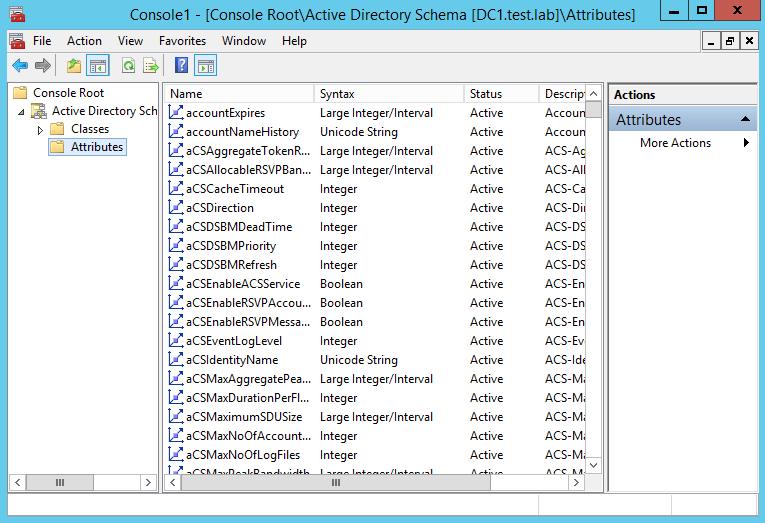Expand the Classes tree node
This screenshot has height=523, width=765.
[40, 130]
